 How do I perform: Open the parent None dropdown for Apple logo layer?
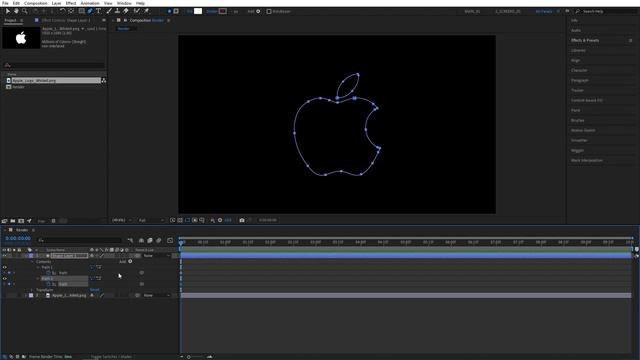point(157,295)
